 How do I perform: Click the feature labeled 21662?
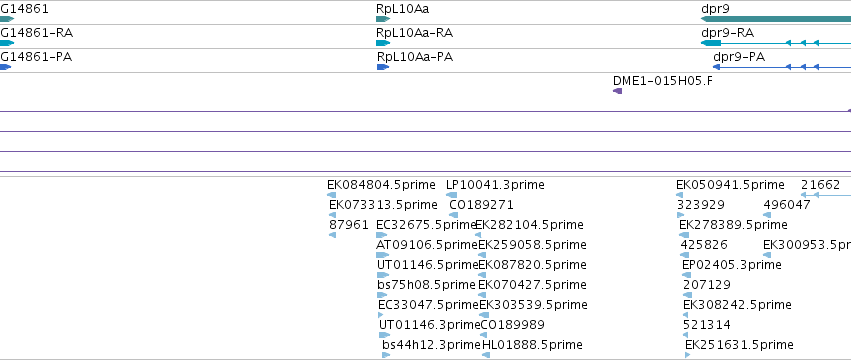(x=820, y=185)
